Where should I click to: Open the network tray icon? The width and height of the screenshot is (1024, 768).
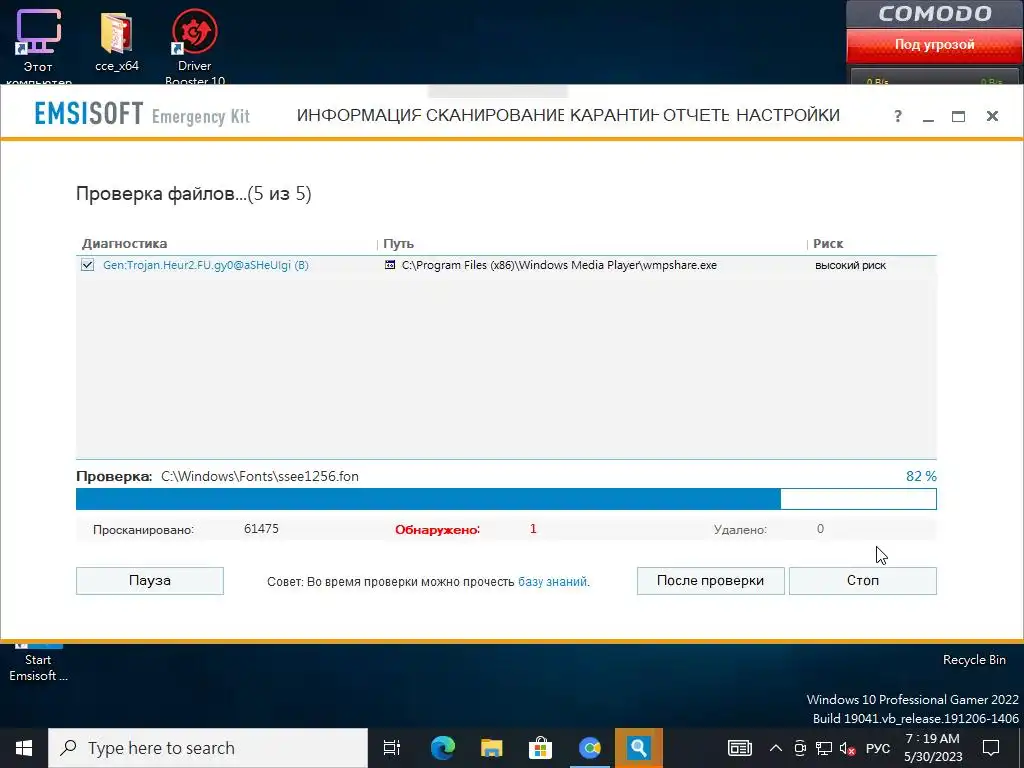(x=824, y=748)
